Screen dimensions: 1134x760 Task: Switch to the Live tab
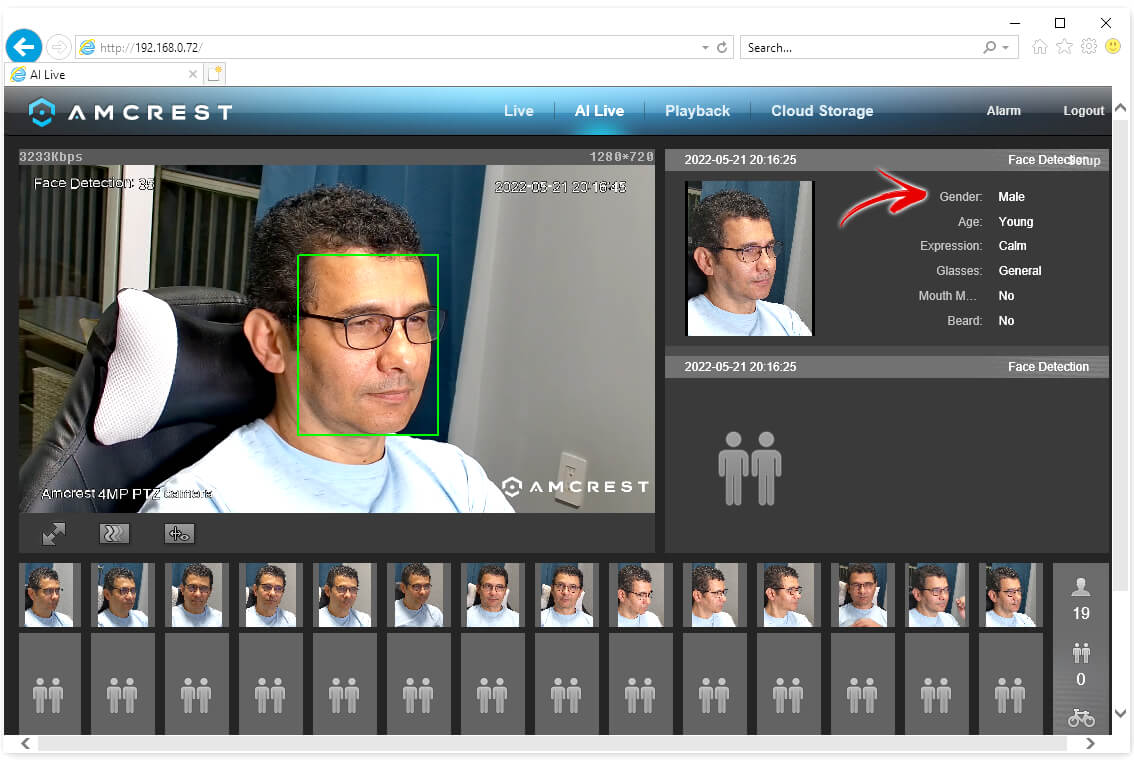518,111
